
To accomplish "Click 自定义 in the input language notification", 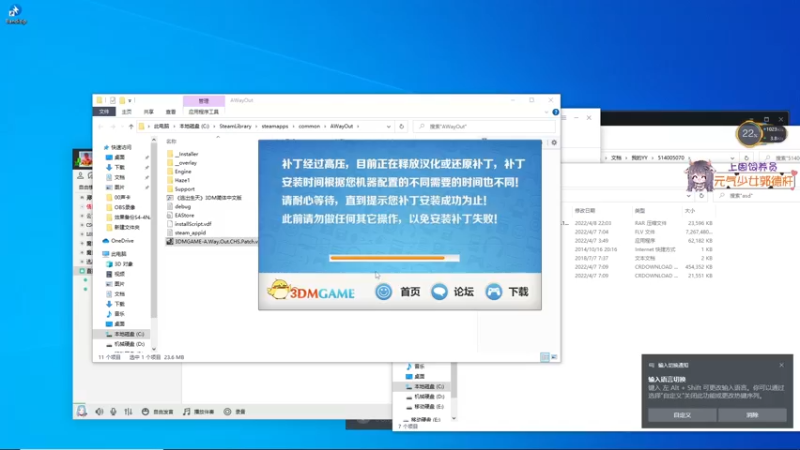I will tap(682, 415).
